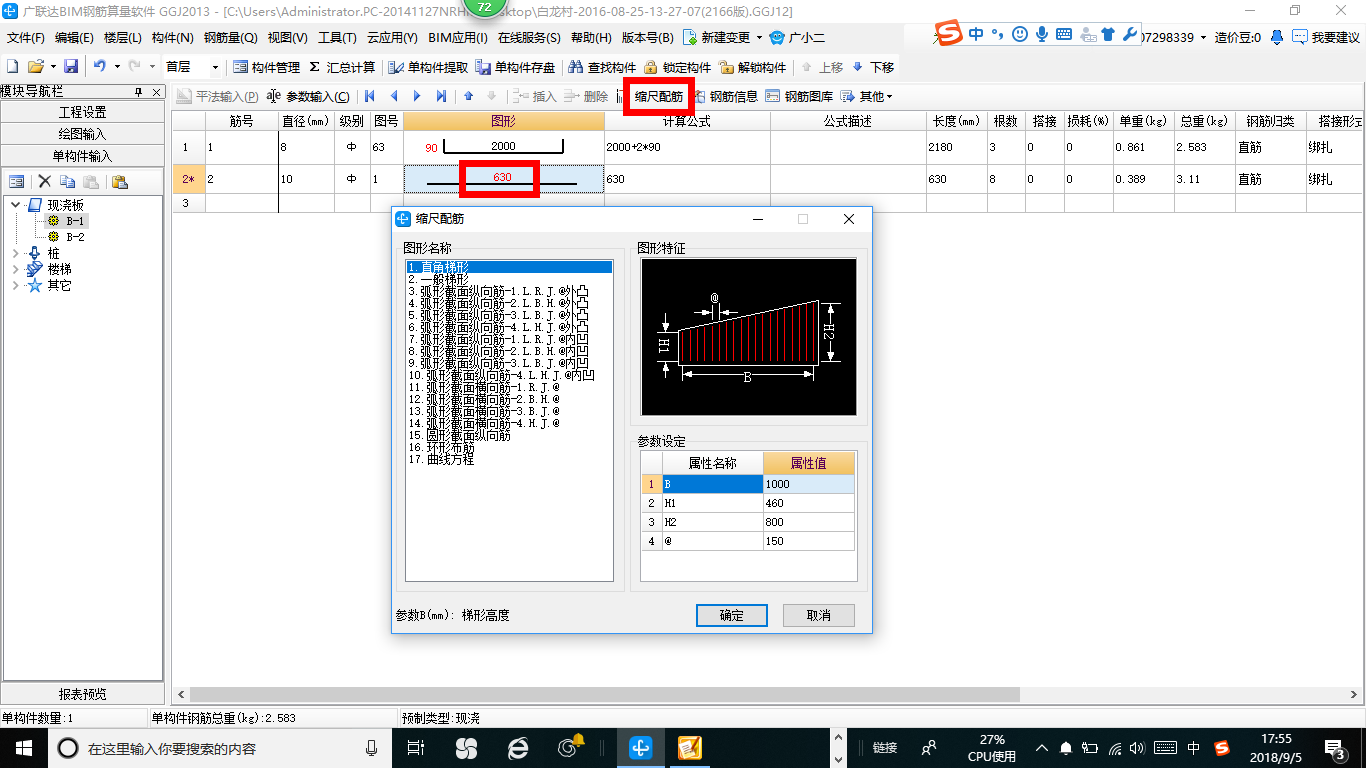The image size is (1366, 768).
Task: Click the @ spacing value field 150
Action: tap(808, 541)
